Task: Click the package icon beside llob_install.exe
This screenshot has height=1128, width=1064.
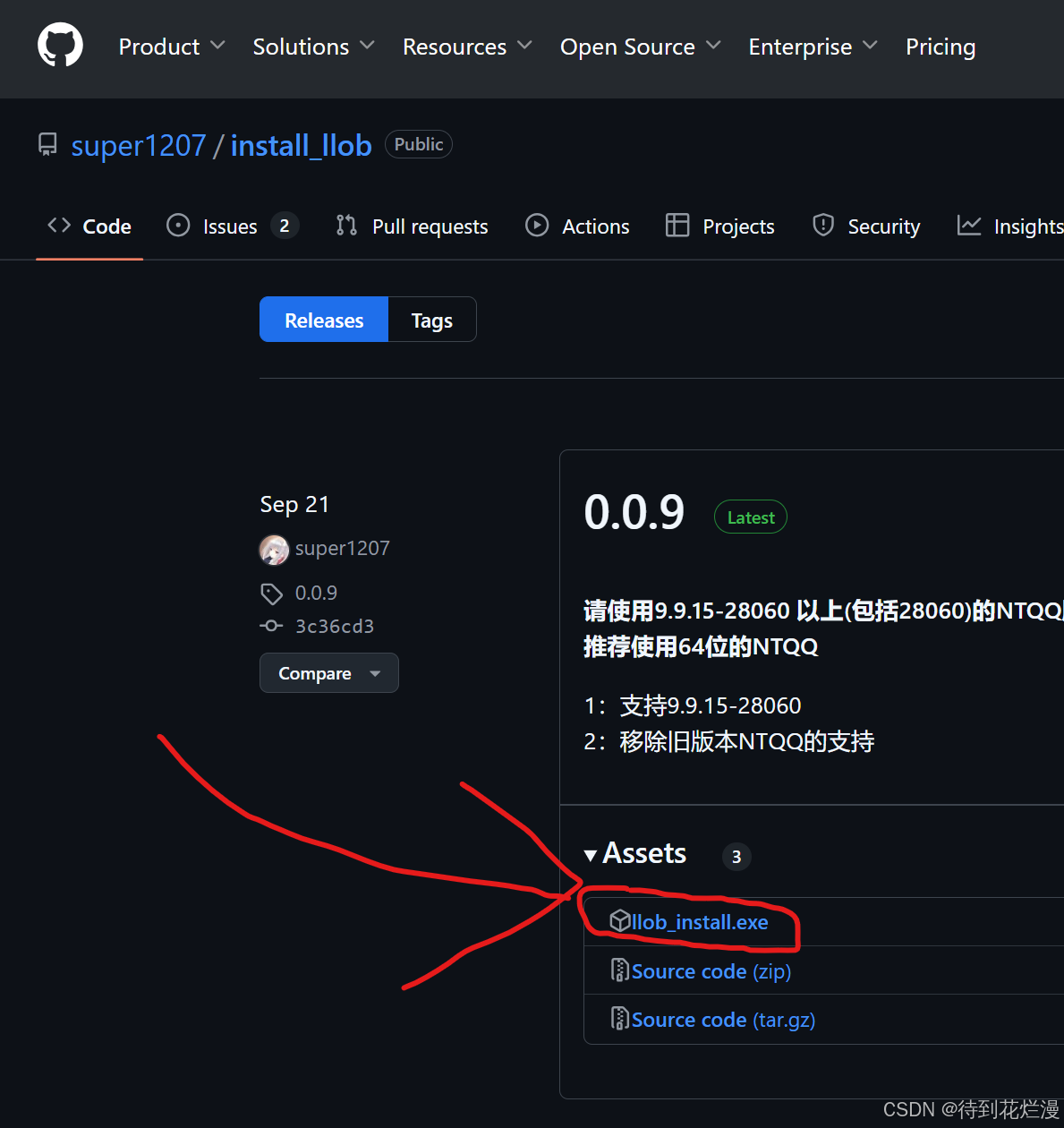Action: (x=620, y=921)
